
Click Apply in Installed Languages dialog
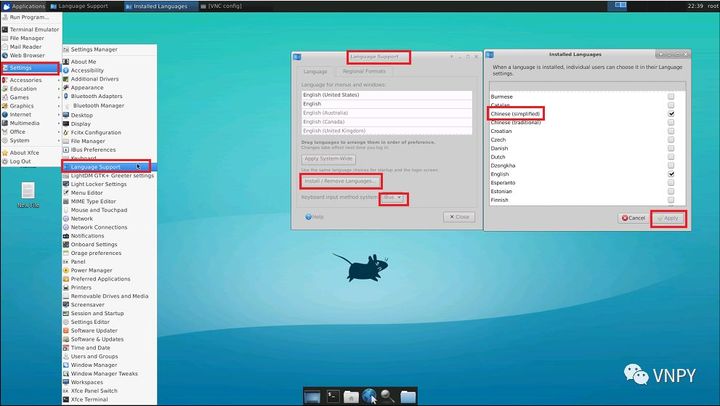click(x=668, y=218)
